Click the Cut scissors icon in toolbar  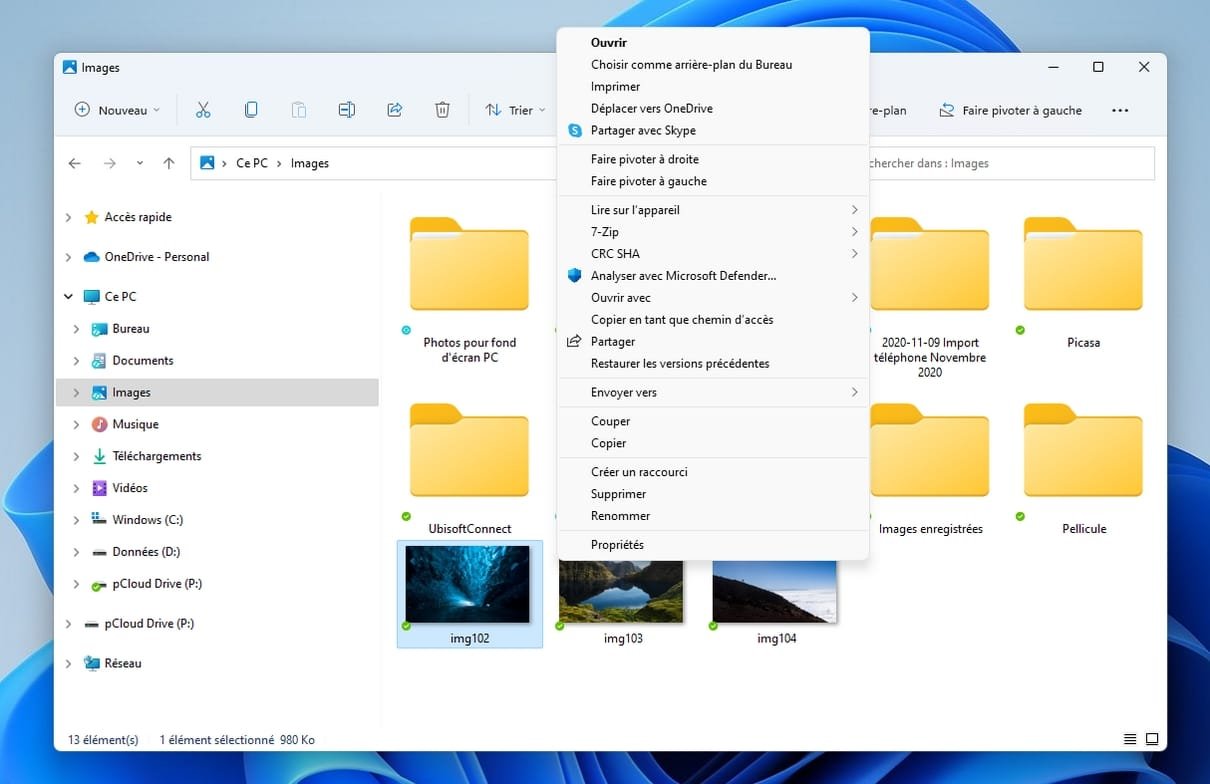(203, 110)
